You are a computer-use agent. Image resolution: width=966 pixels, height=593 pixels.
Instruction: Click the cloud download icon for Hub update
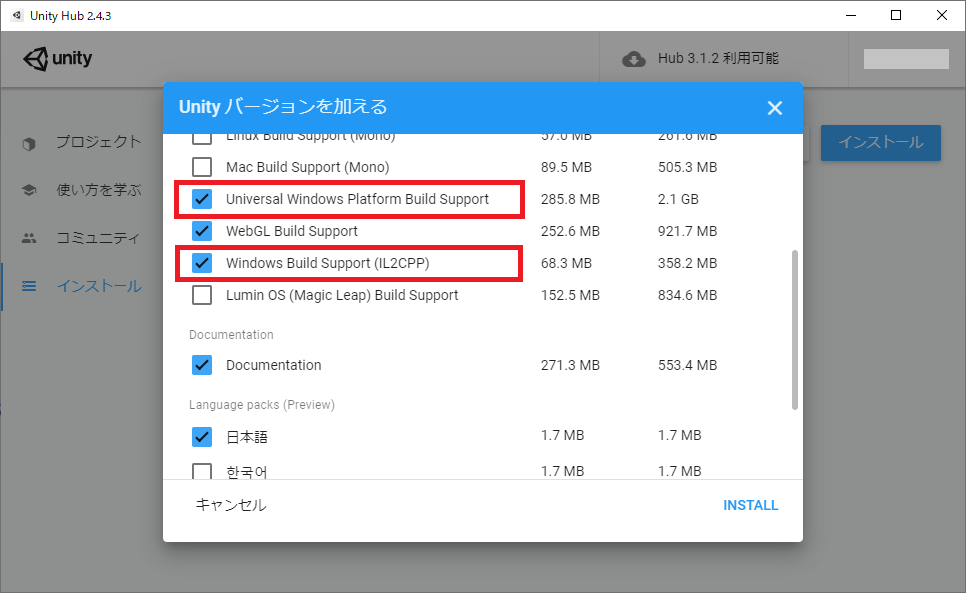click(634, 59)
